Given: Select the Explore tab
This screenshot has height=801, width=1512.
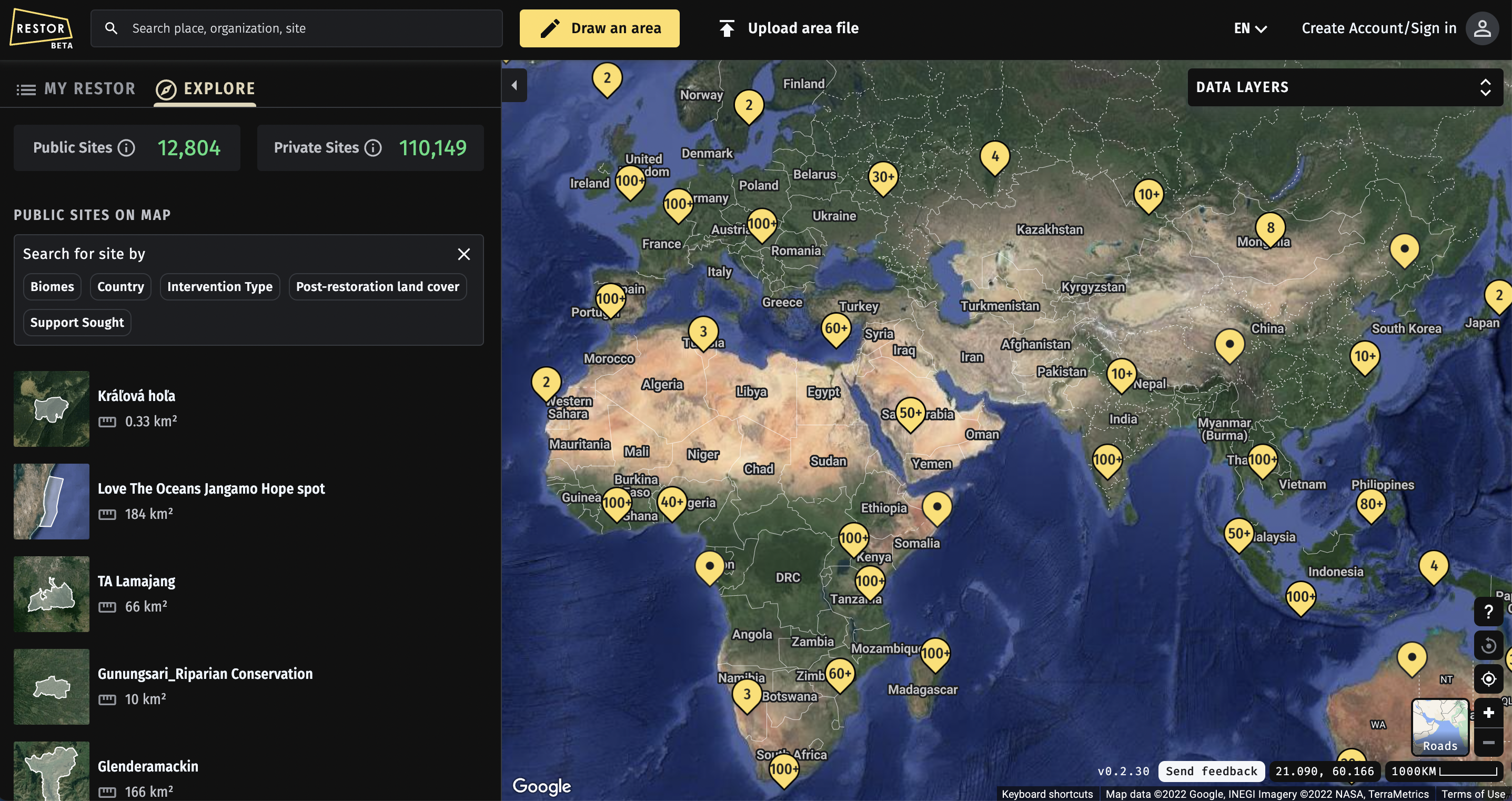Looking at the screenshot, I should pos(205,88).
